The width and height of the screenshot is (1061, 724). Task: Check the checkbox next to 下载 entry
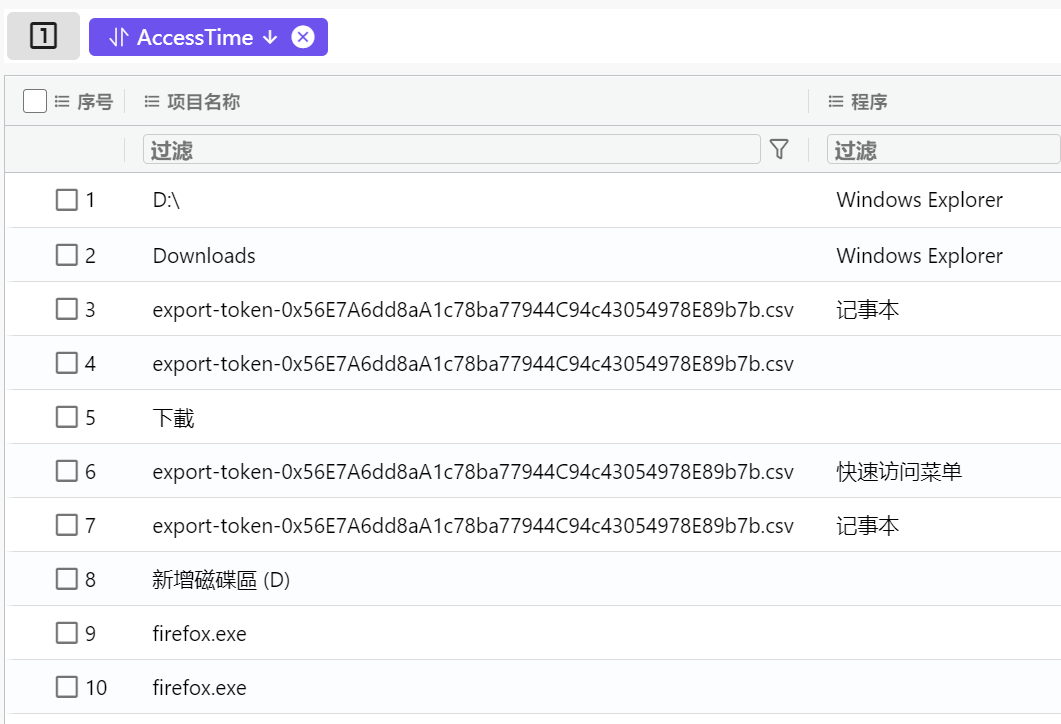66,417
